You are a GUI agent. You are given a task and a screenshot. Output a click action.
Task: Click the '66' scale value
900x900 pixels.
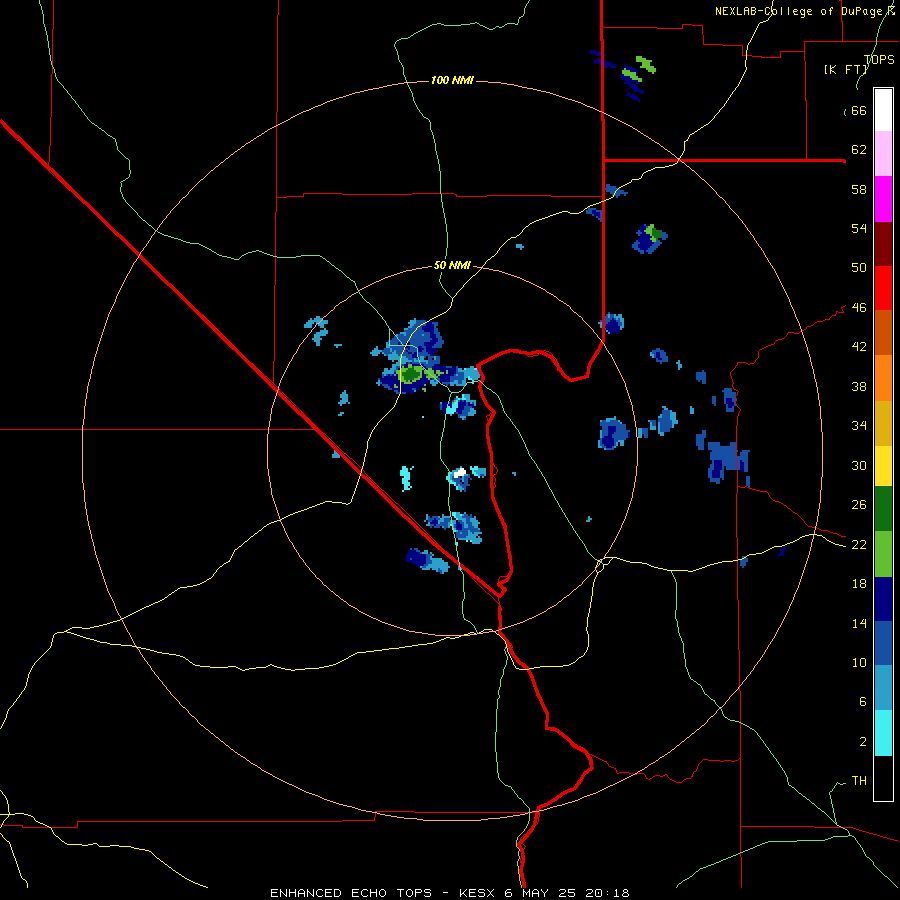859,110
